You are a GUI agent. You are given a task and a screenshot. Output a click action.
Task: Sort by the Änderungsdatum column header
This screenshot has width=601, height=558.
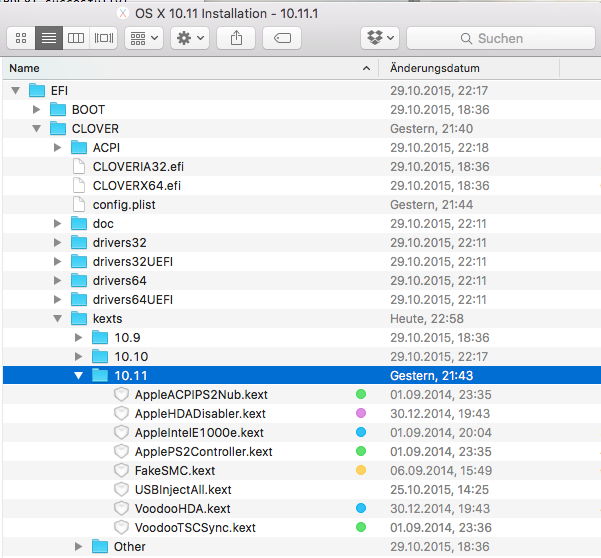click(469, 68)
